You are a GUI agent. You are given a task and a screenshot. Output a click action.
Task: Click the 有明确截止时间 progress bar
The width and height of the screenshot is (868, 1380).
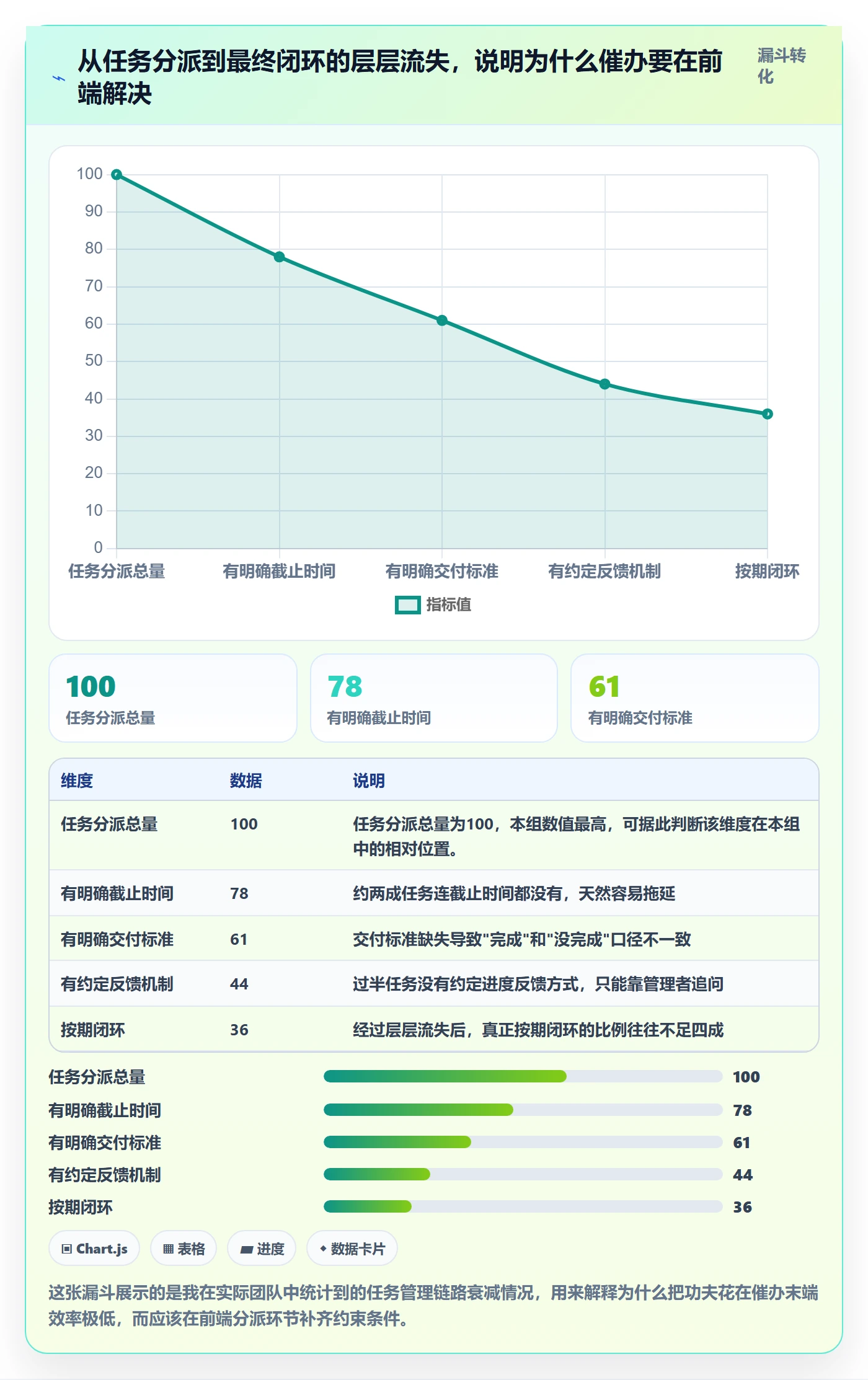[x=523, y=1110]
